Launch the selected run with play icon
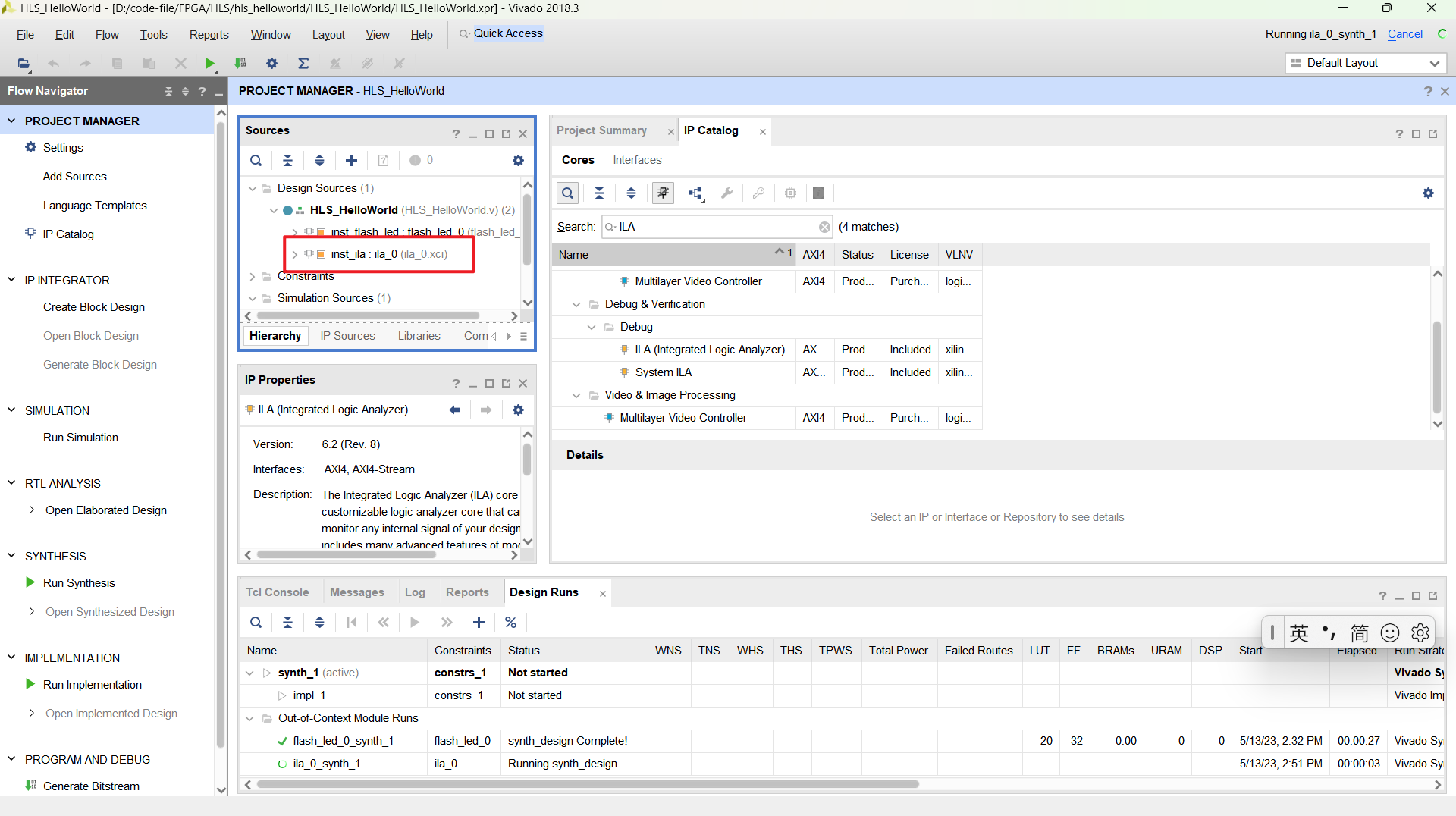The height and width of the screenshot is (816, 1456). point(415,623)
